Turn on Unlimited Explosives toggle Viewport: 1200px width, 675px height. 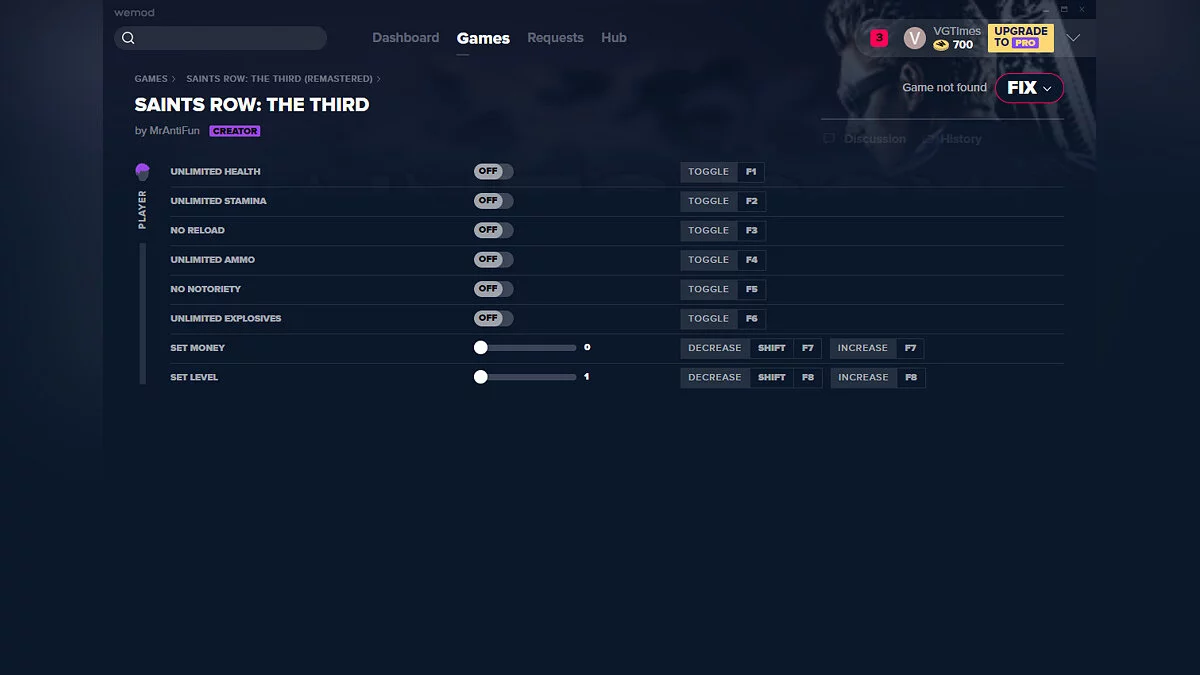tap(493, 318)
